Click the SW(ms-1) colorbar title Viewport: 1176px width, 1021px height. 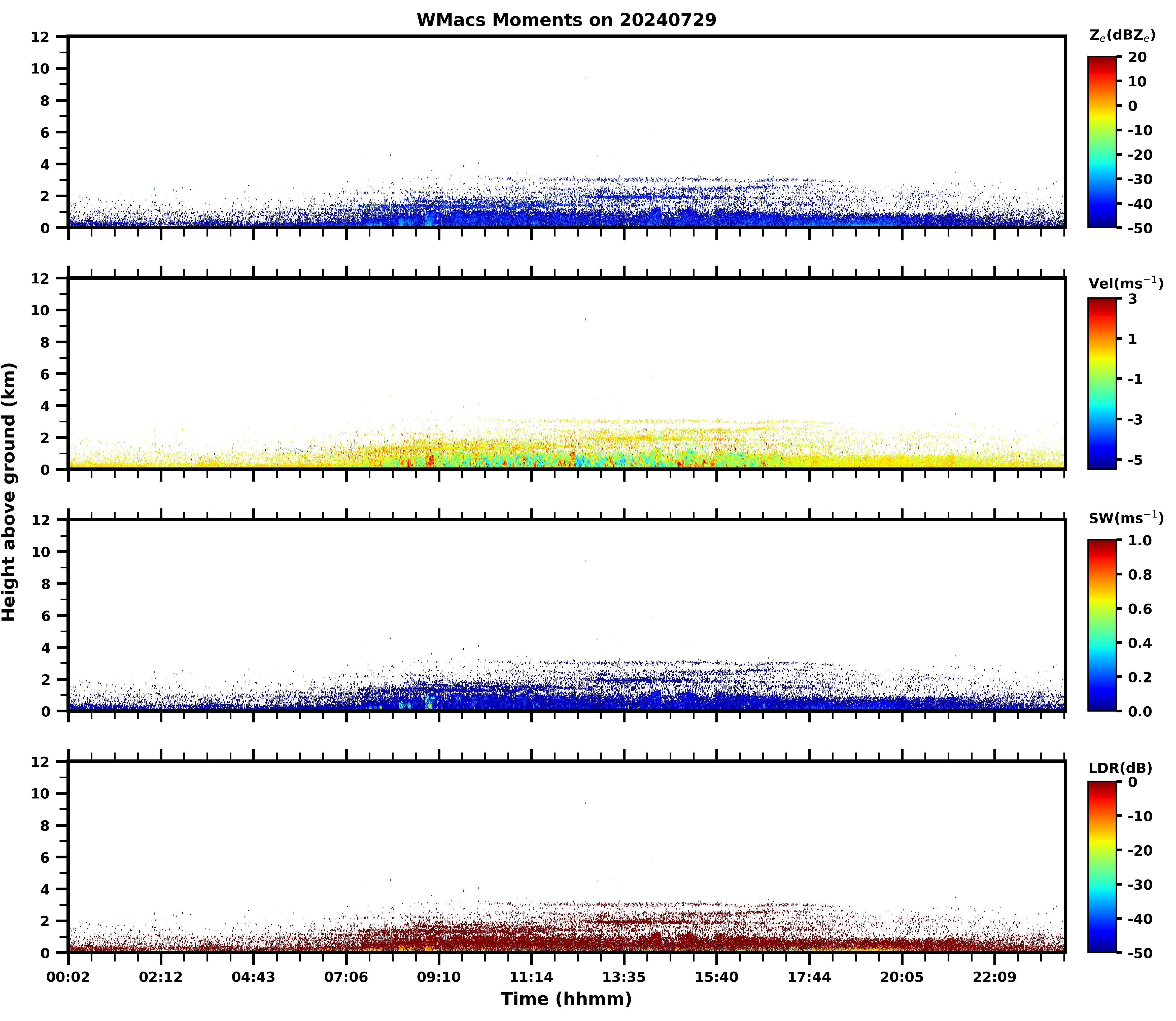point(1125,518)
